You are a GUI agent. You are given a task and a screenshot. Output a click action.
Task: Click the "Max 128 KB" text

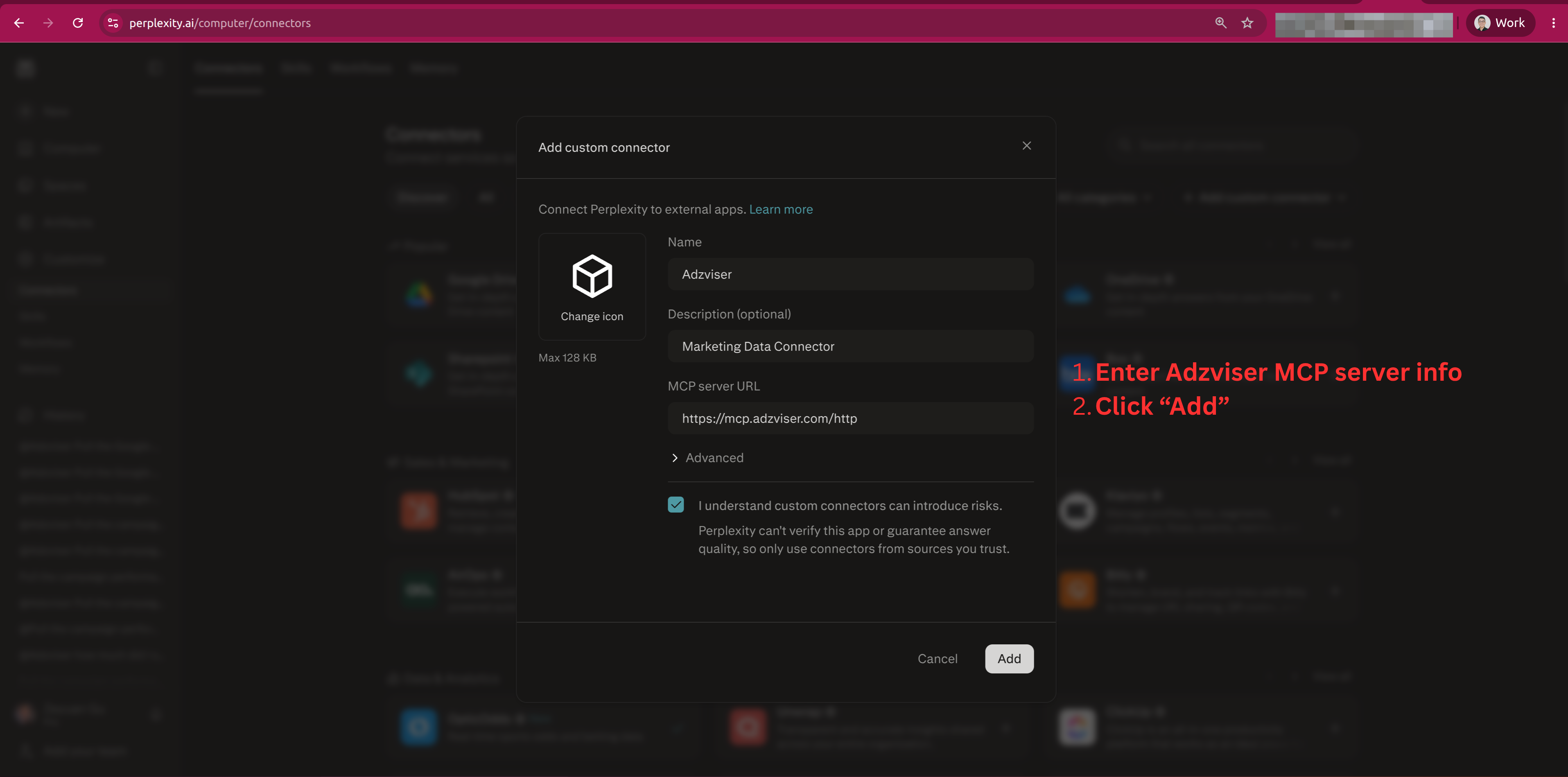point(567,358)
